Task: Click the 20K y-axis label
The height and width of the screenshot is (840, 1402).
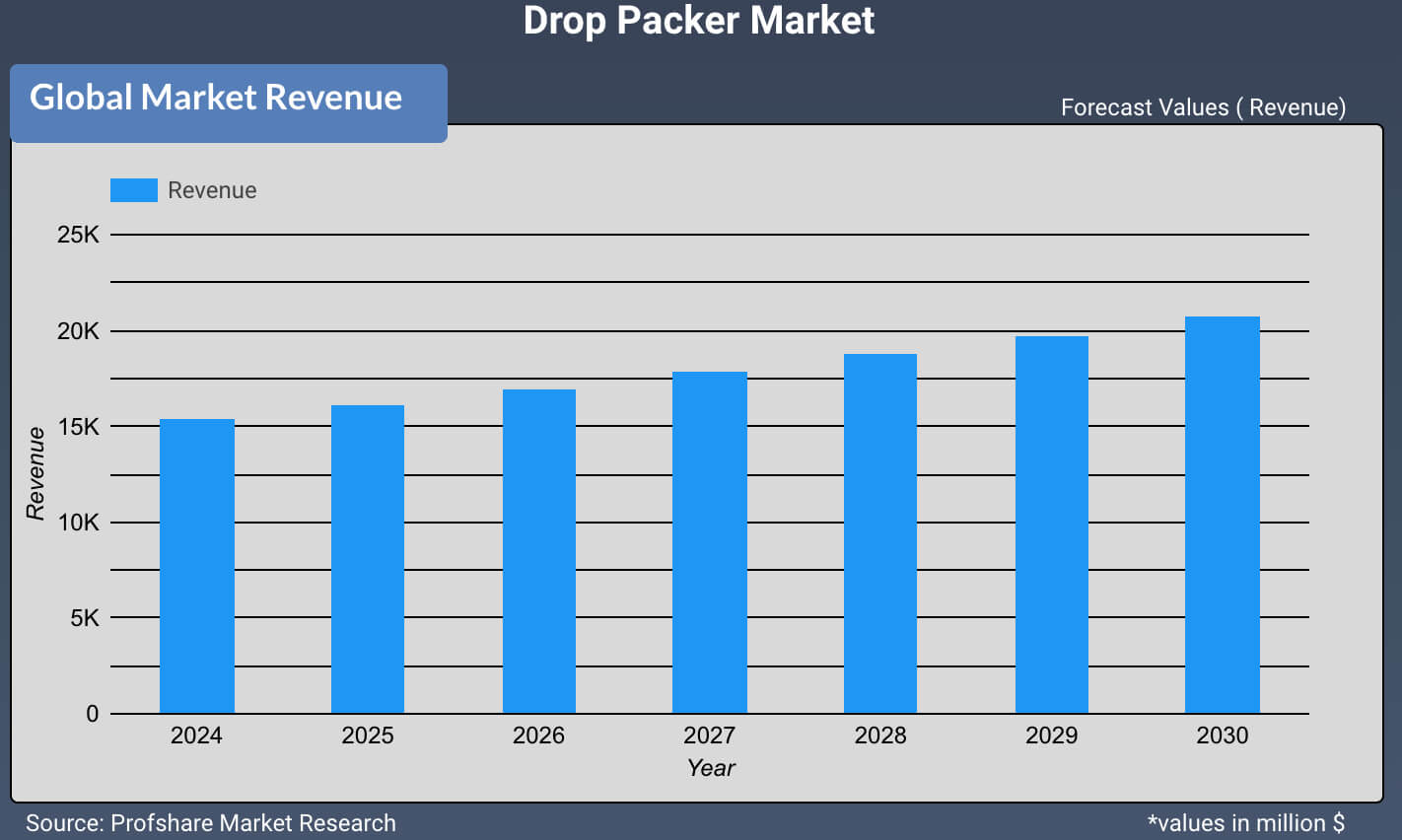Action: point(78,331)
